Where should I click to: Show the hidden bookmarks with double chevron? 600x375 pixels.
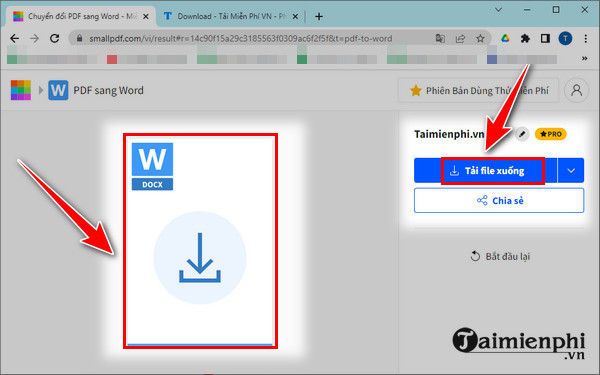tap(584, 59)
